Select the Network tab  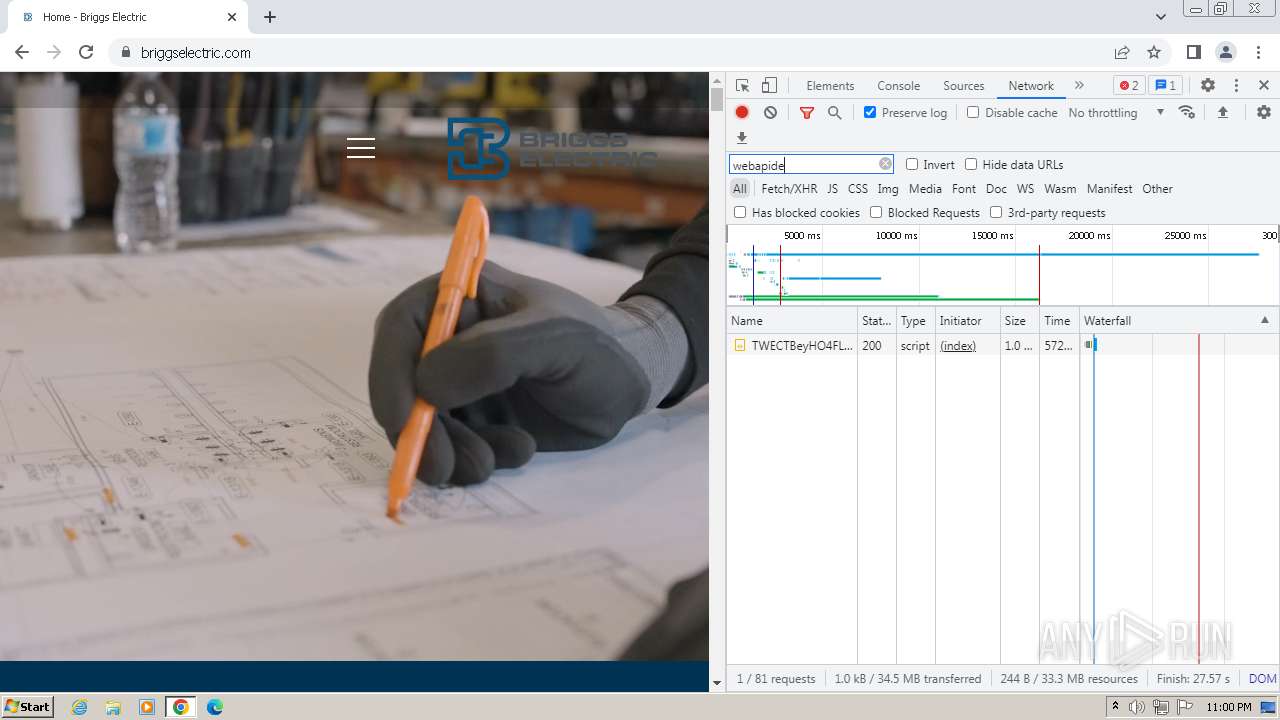coord(1031,86)
